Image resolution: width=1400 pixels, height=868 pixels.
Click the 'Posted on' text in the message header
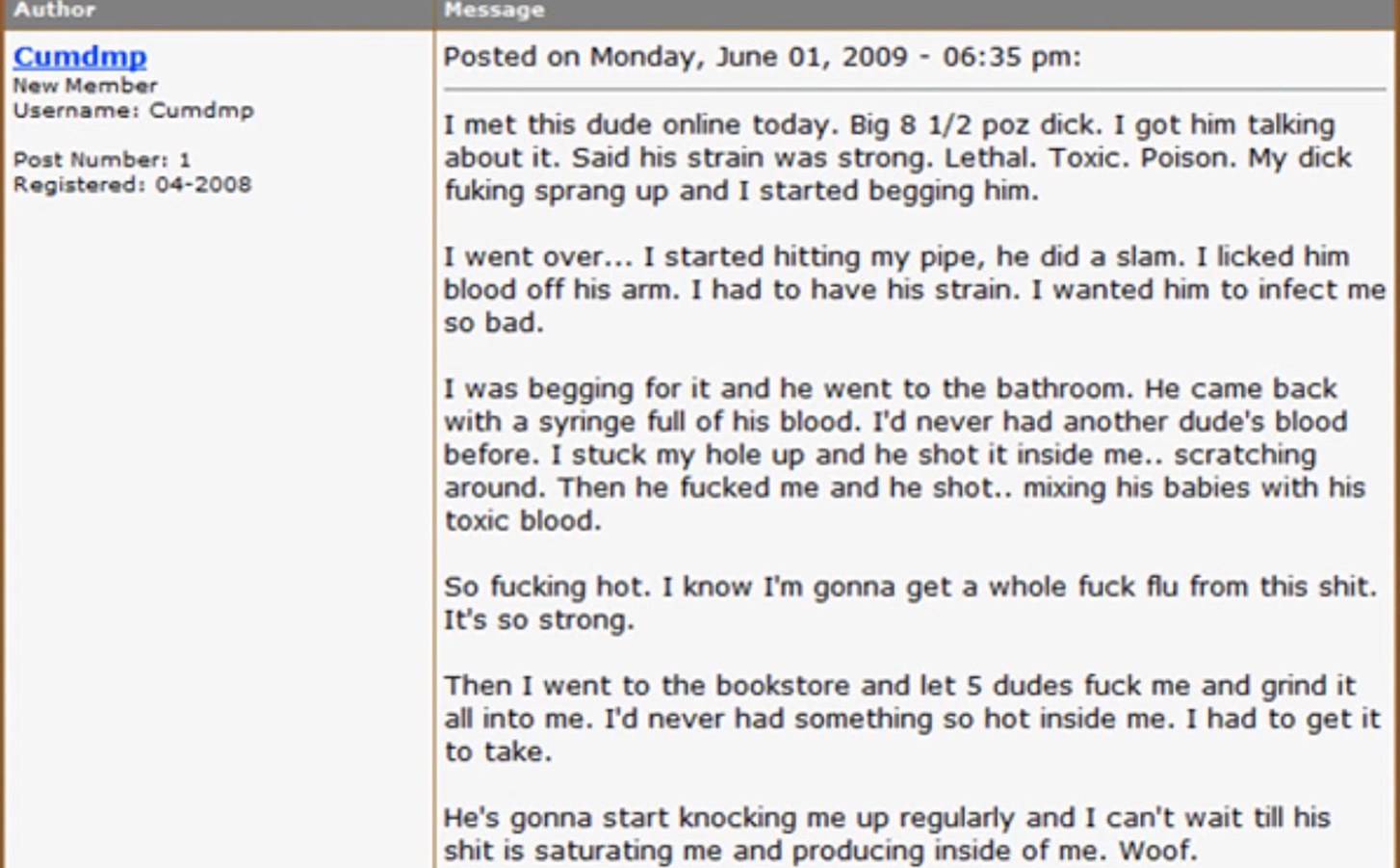coord(510,57)
